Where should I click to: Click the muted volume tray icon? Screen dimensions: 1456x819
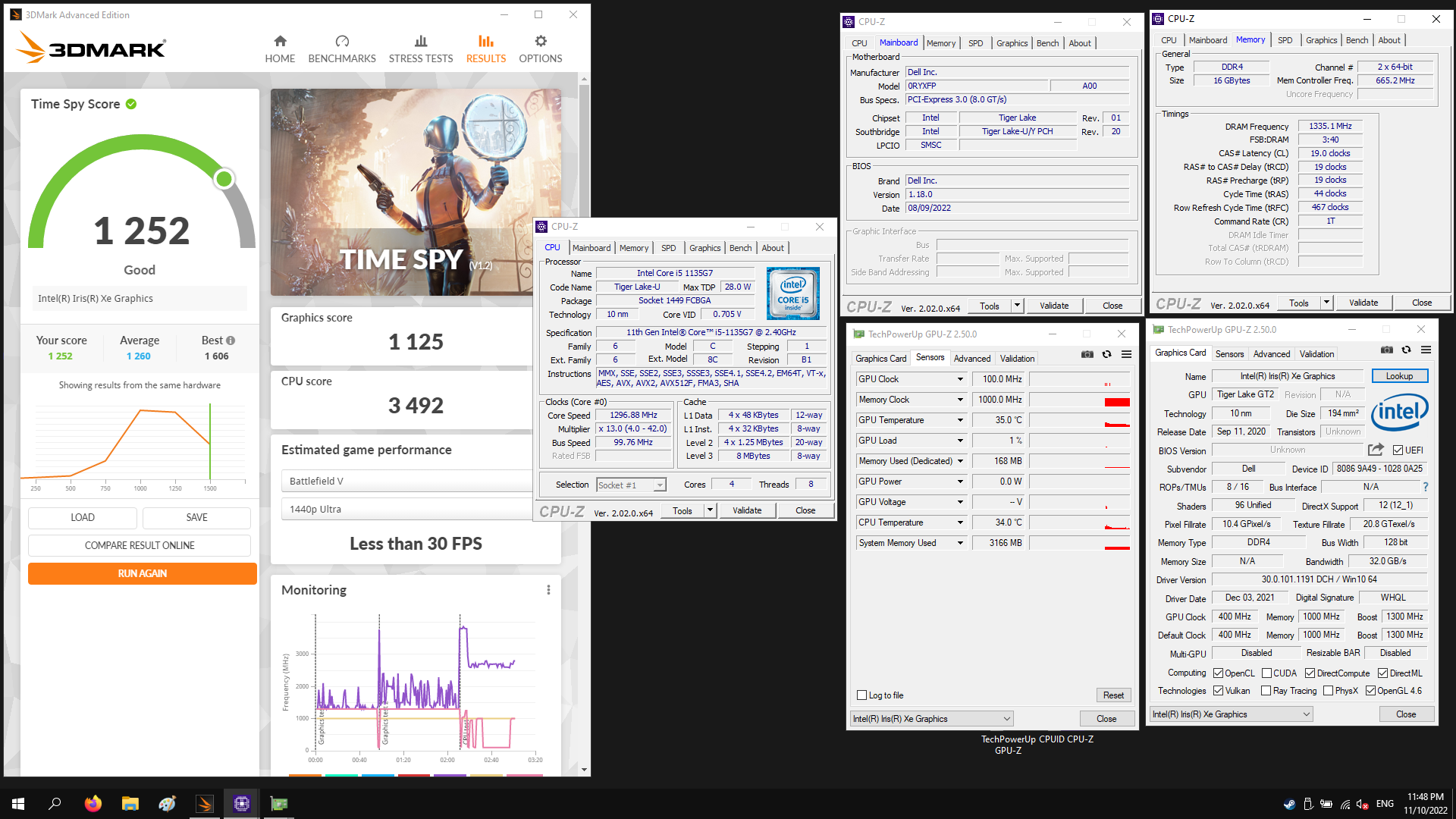point(1363,804)
